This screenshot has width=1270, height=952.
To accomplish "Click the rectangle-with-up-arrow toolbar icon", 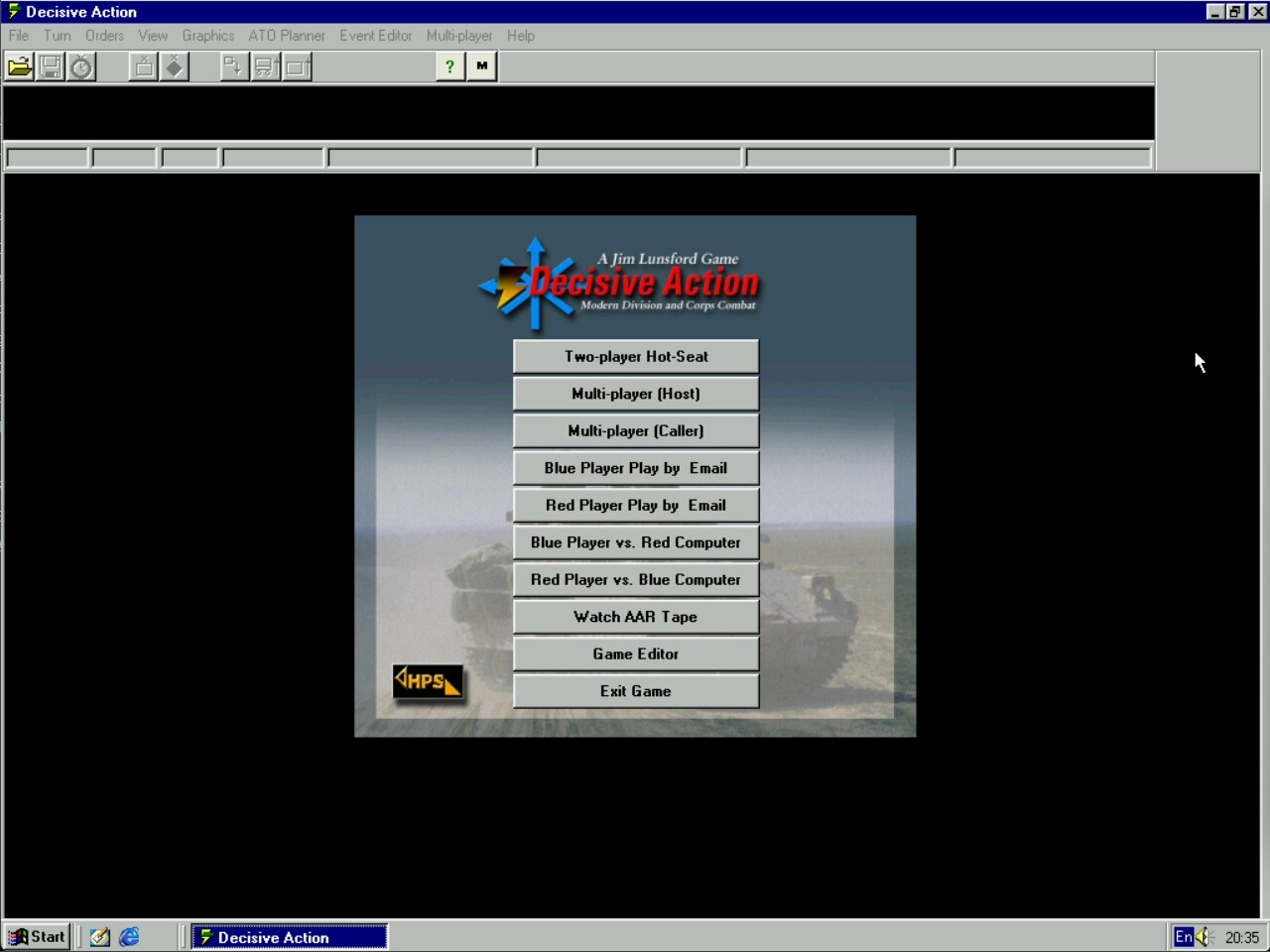I will tap(297, 66).
